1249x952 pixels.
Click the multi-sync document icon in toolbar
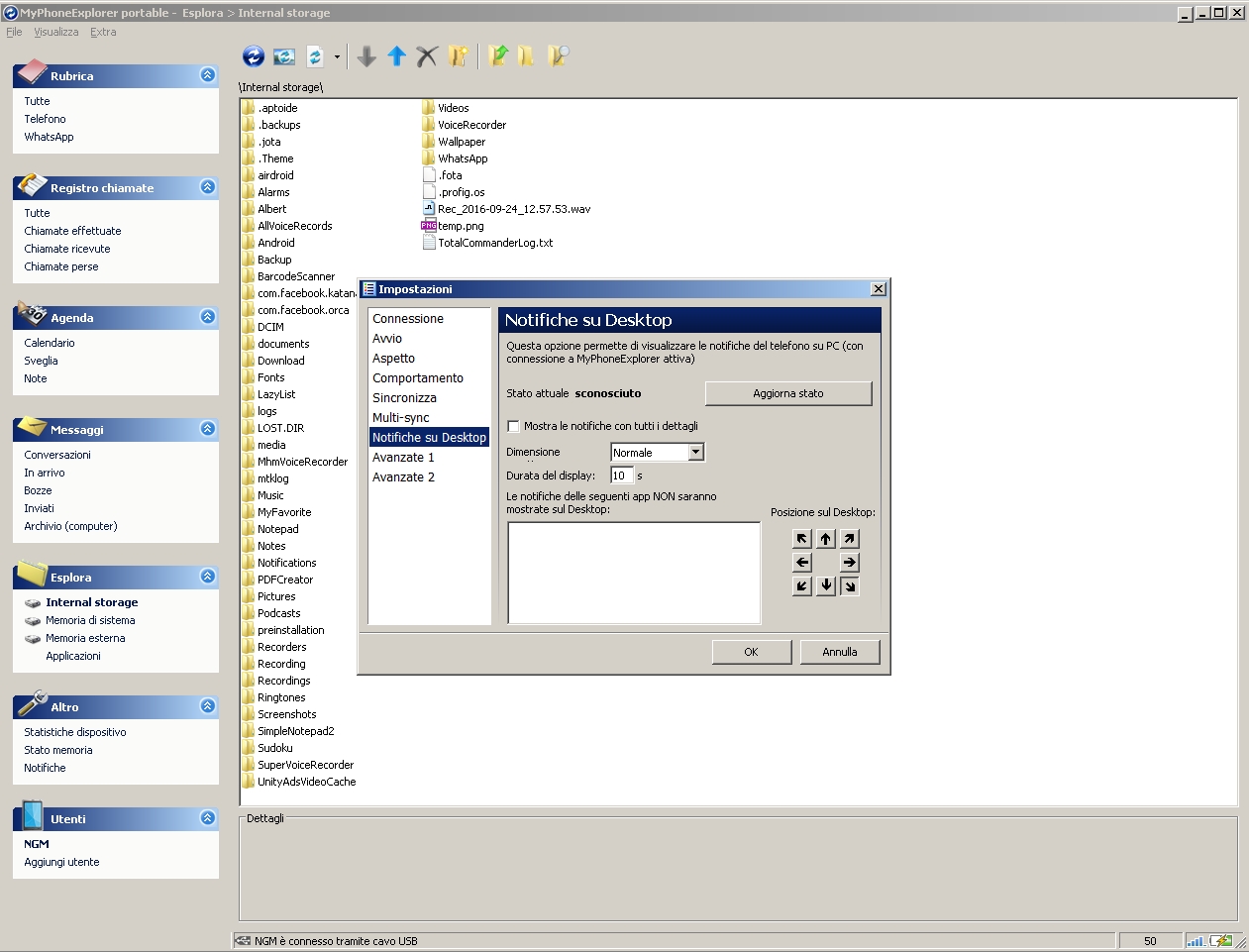(315, 56)
